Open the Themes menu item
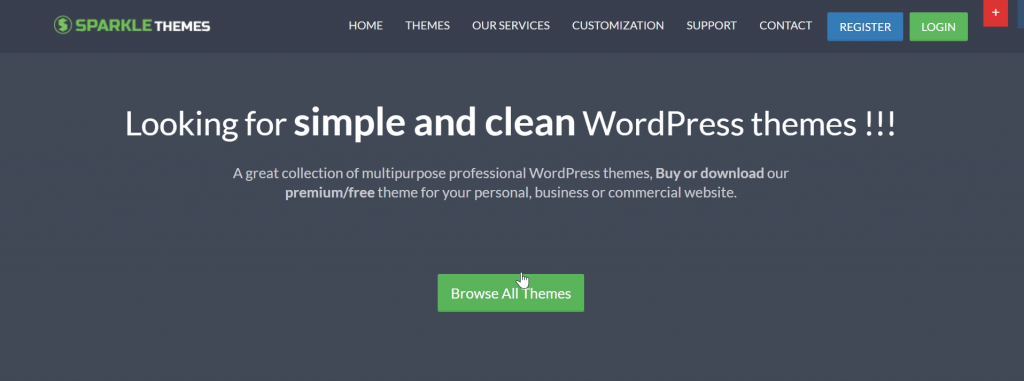1024x381 pixels. (427, 25)
